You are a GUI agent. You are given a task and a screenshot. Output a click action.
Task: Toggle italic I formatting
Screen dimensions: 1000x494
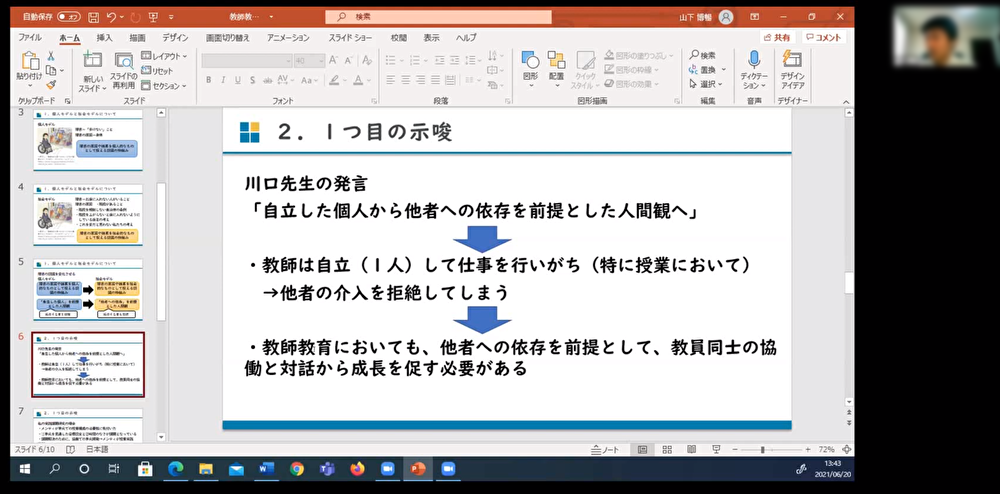(x=223, y=80)
